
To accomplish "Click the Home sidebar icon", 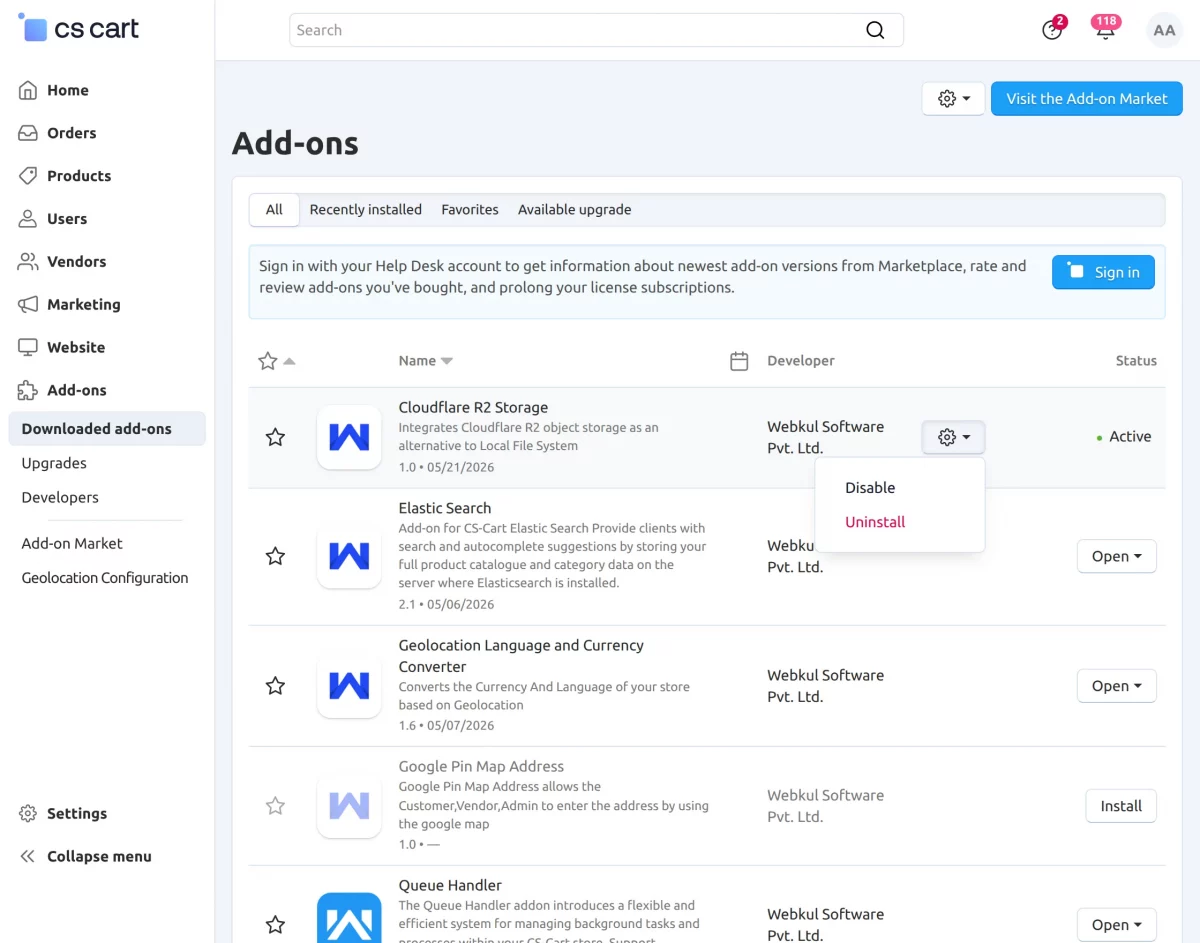I will 28,90.
